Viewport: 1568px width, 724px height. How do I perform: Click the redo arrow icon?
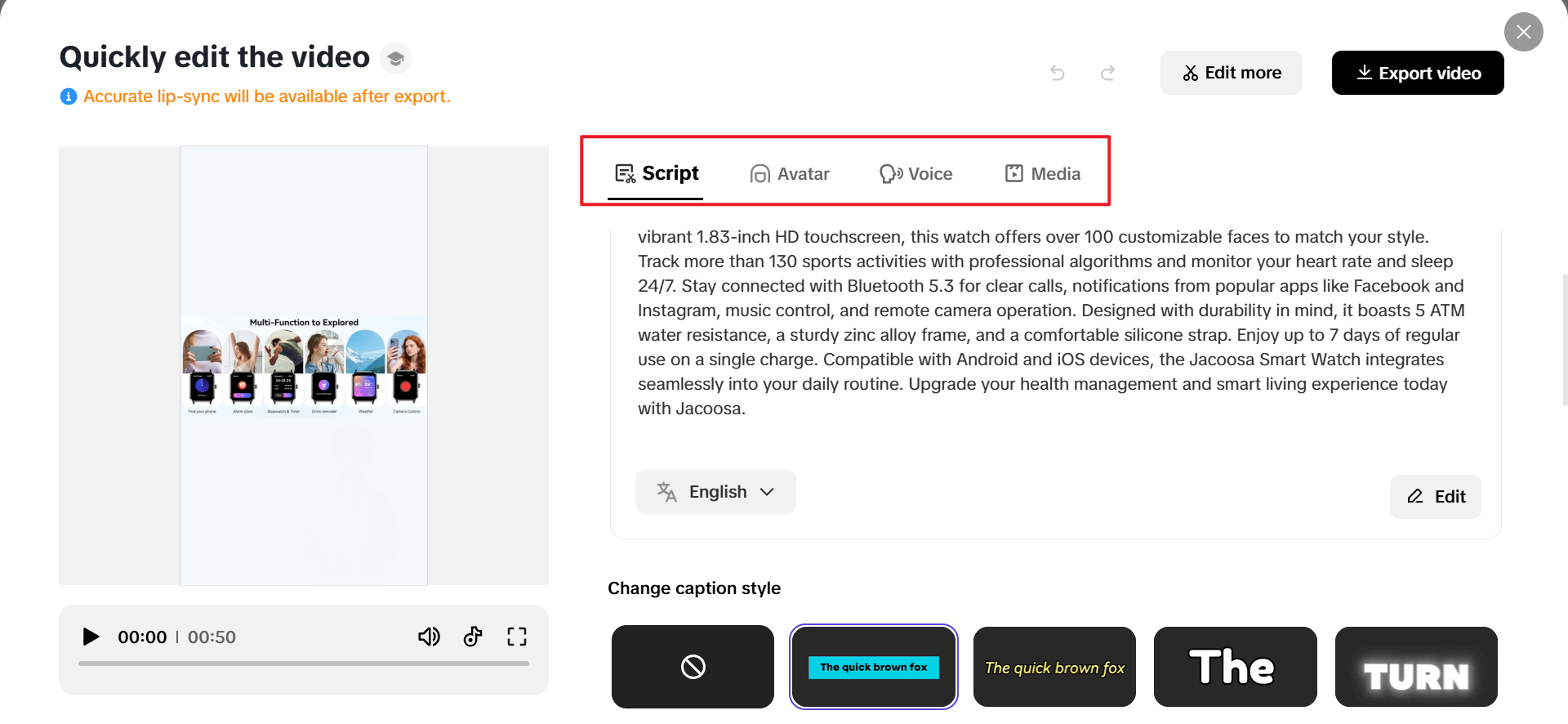[x=1107, y=73]
